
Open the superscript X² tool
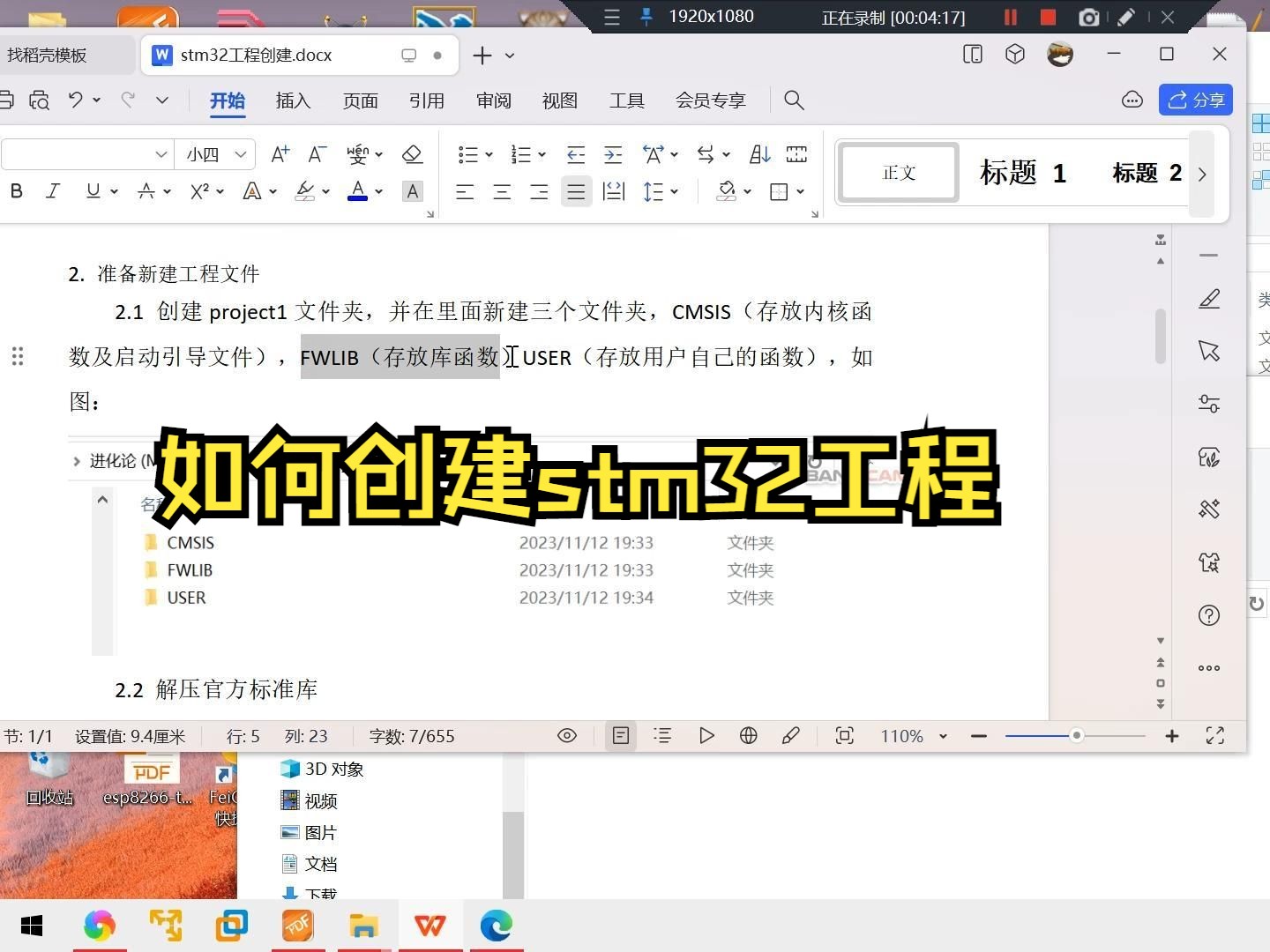(x=200, y=191)
